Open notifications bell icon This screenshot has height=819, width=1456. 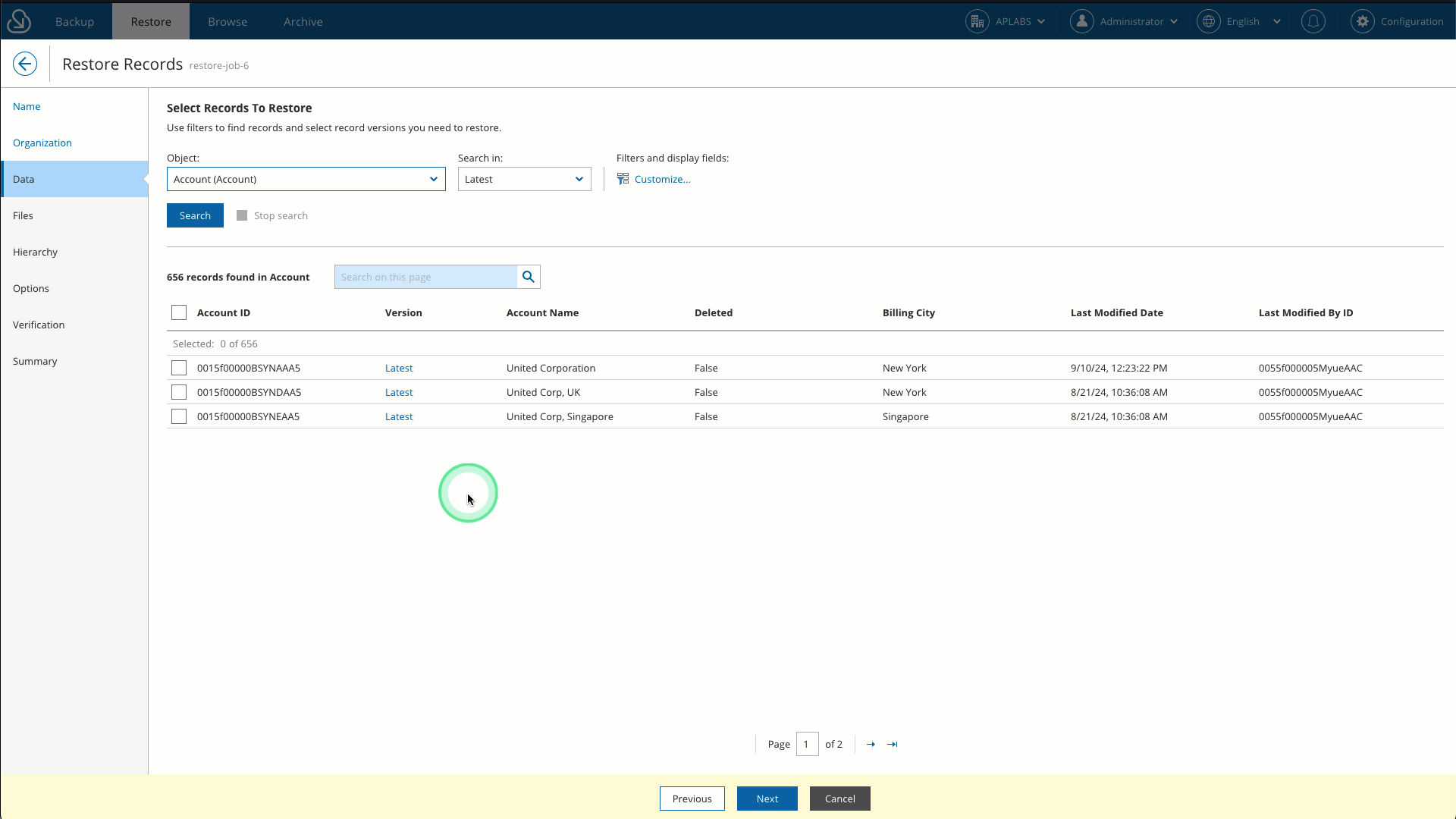pyautogui.click(x=1313, y=21)
